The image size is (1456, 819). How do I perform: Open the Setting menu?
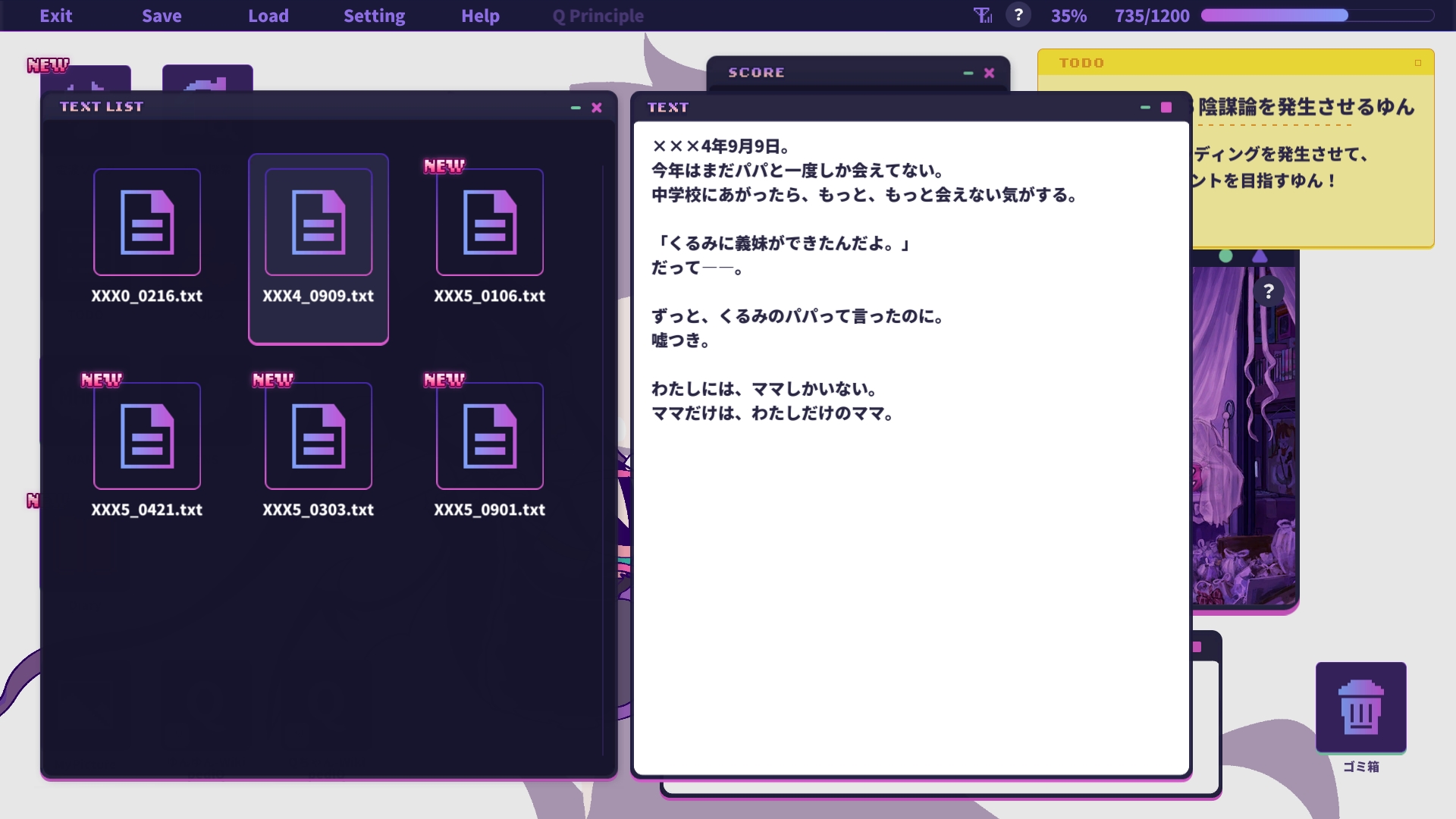tap(374, 16)
